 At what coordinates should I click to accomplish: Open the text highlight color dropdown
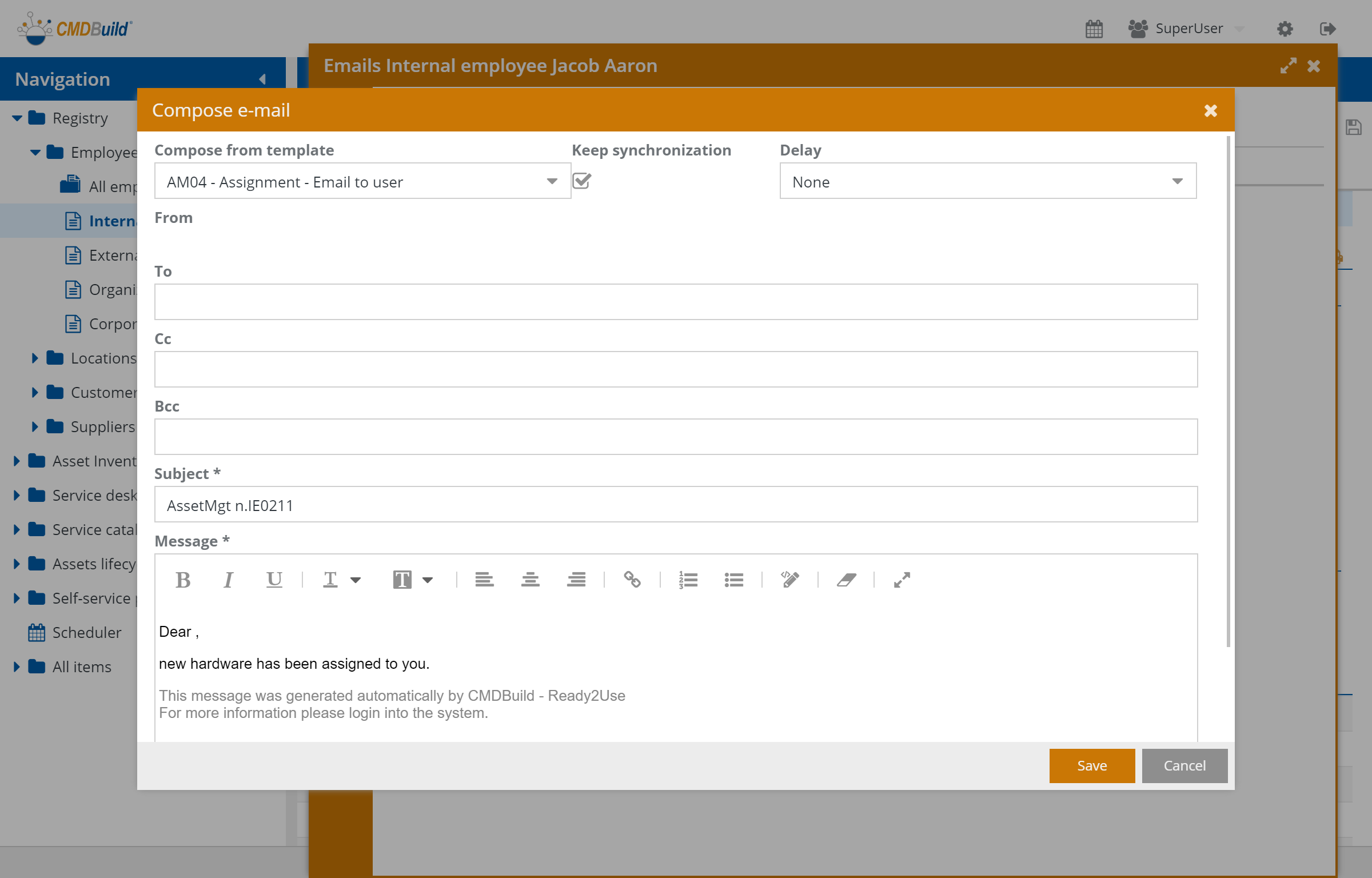click(x=428, y=580)
